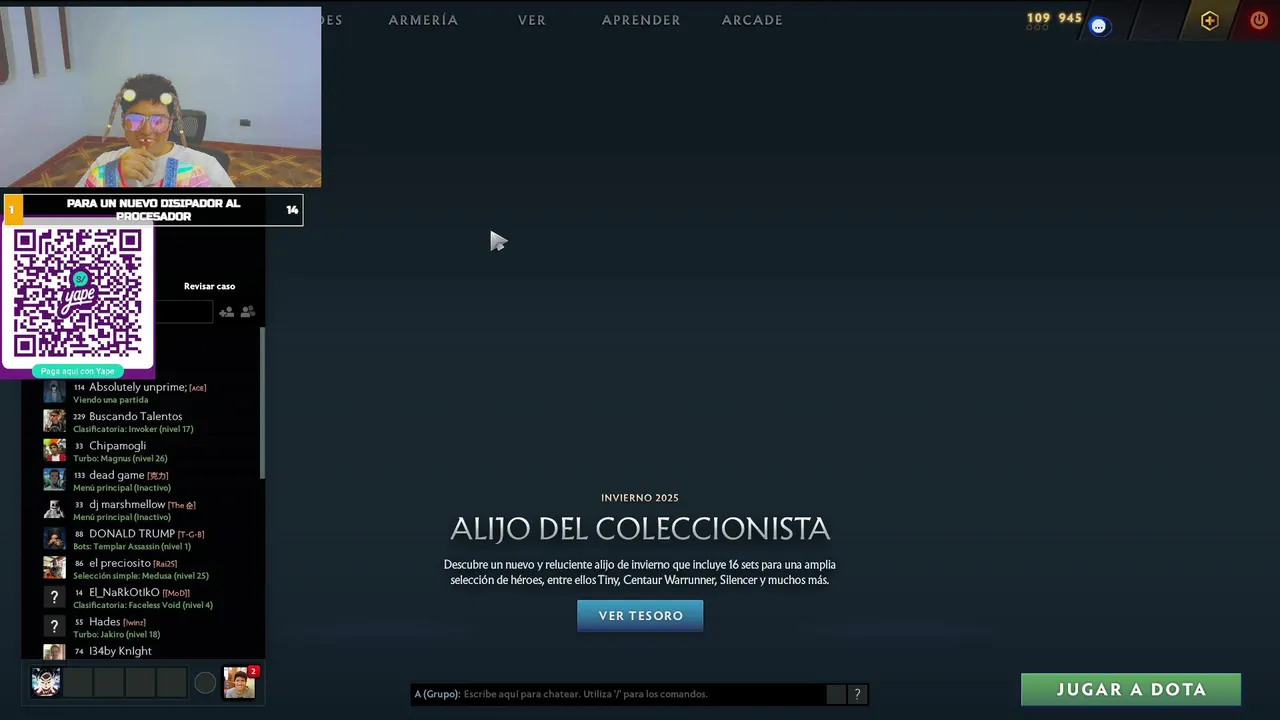Click the group chat input field
Viewport: 1280px width, 720px height.
tap(619, 694)
